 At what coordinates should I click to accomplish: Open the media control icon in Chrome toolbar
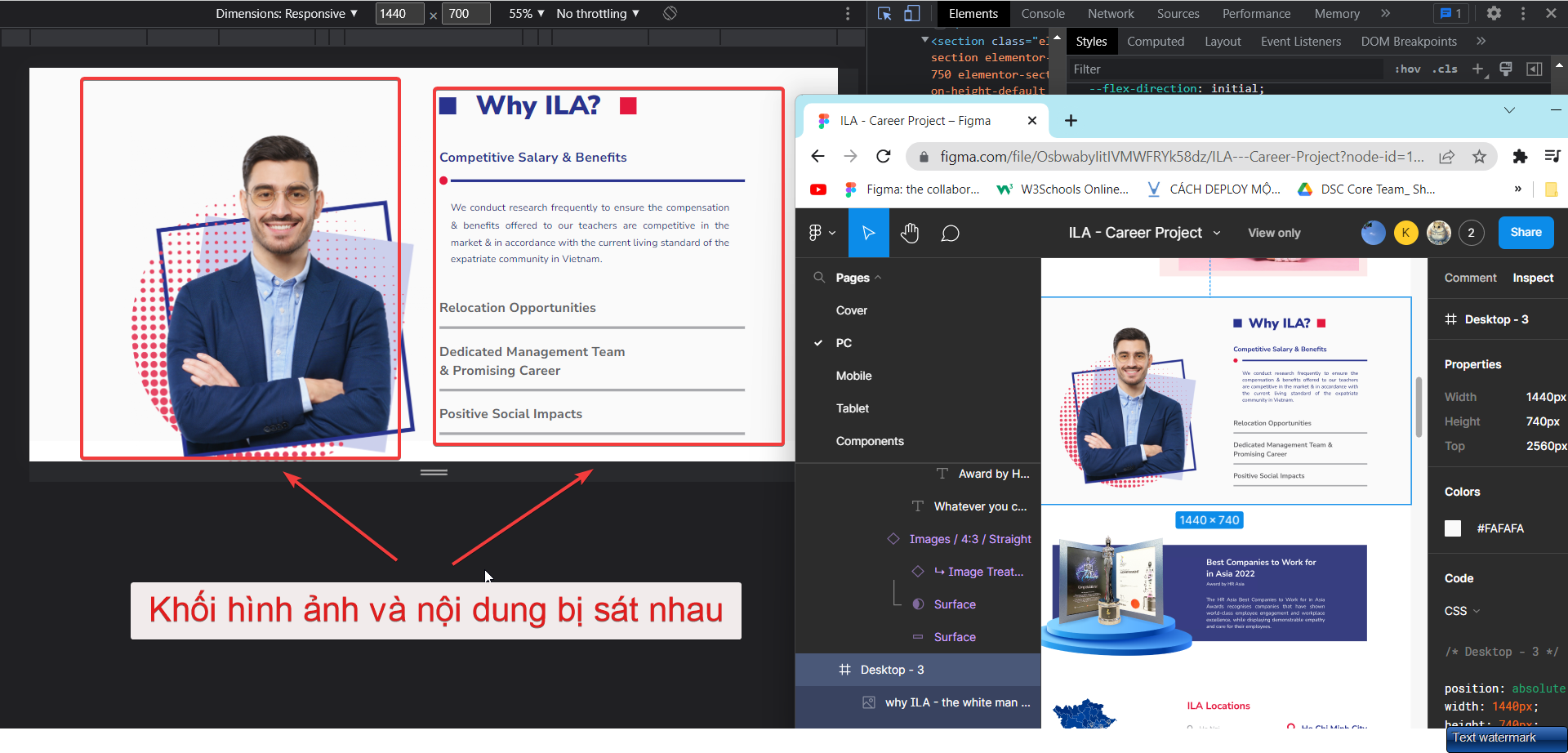tap(1552, 156)
